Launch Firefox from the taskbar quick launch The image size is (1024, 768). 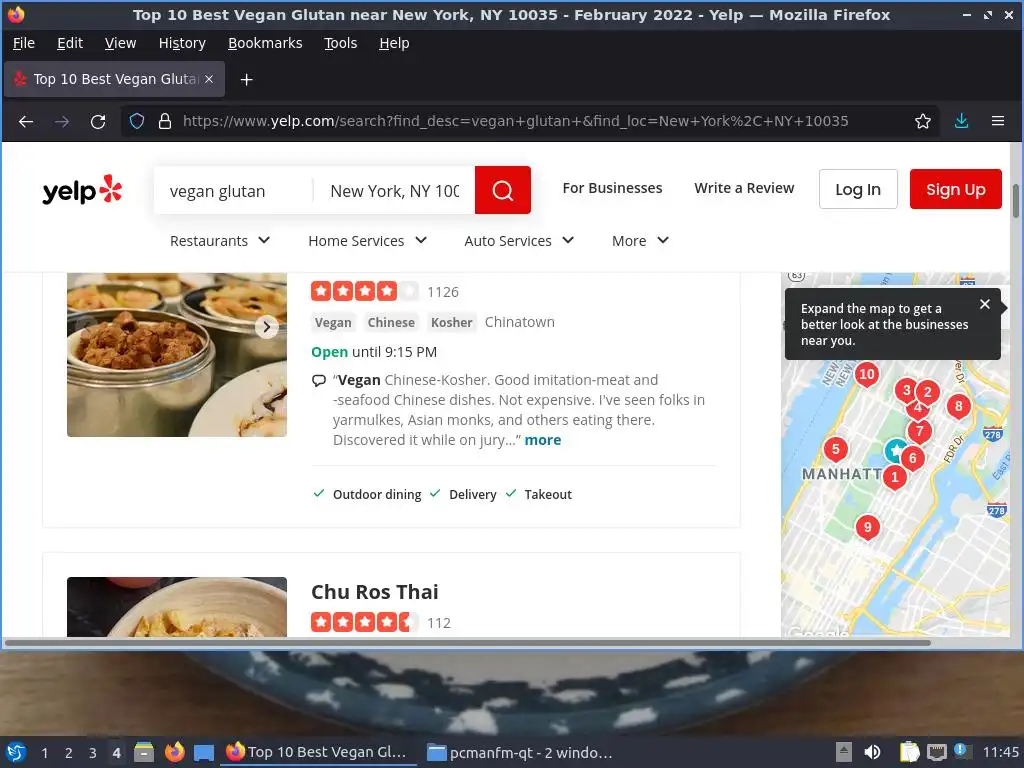click(174, 752)
